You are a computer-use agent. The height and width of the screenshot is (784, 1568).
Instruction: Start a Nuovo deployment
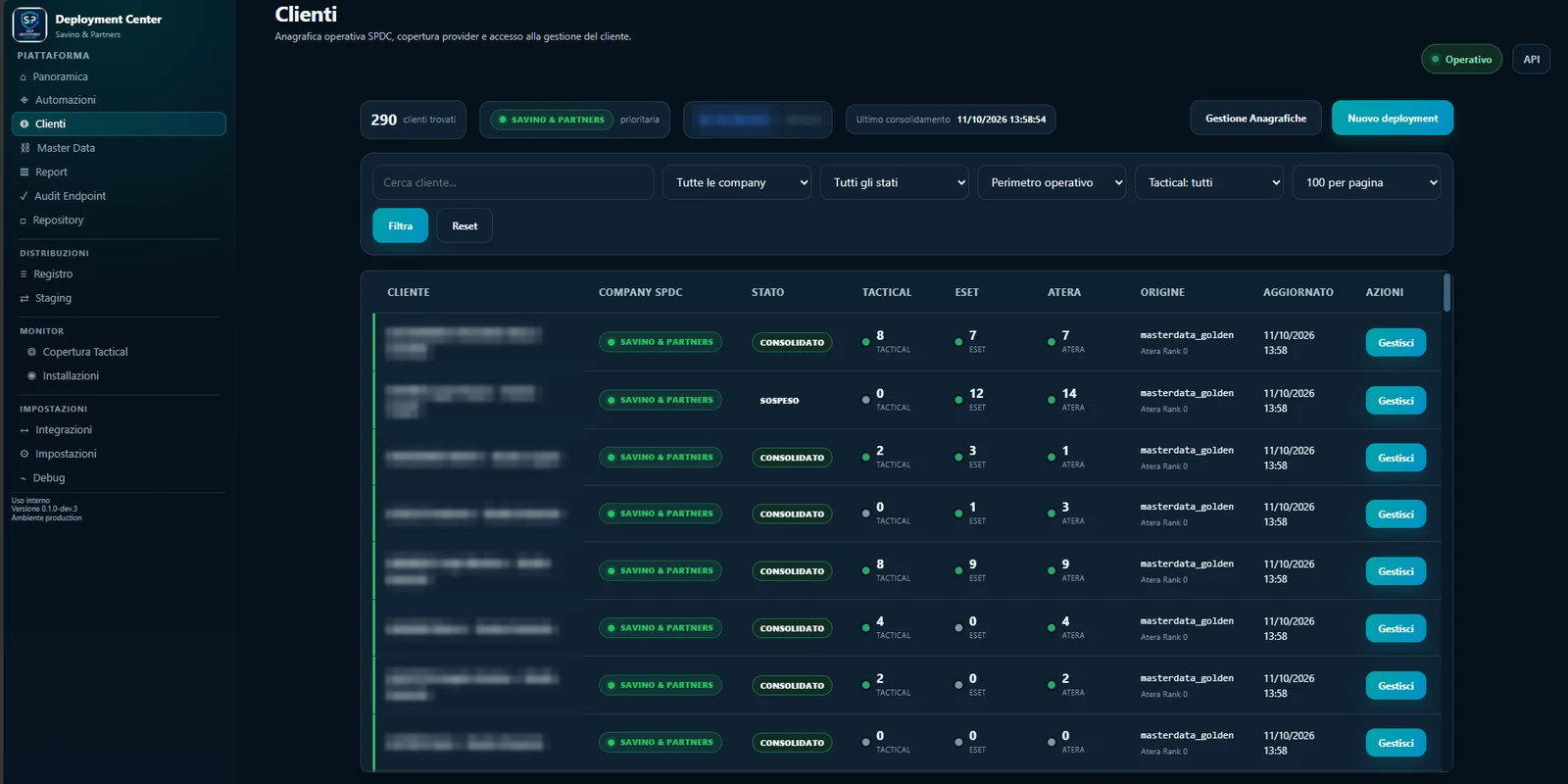point(1393,119)
